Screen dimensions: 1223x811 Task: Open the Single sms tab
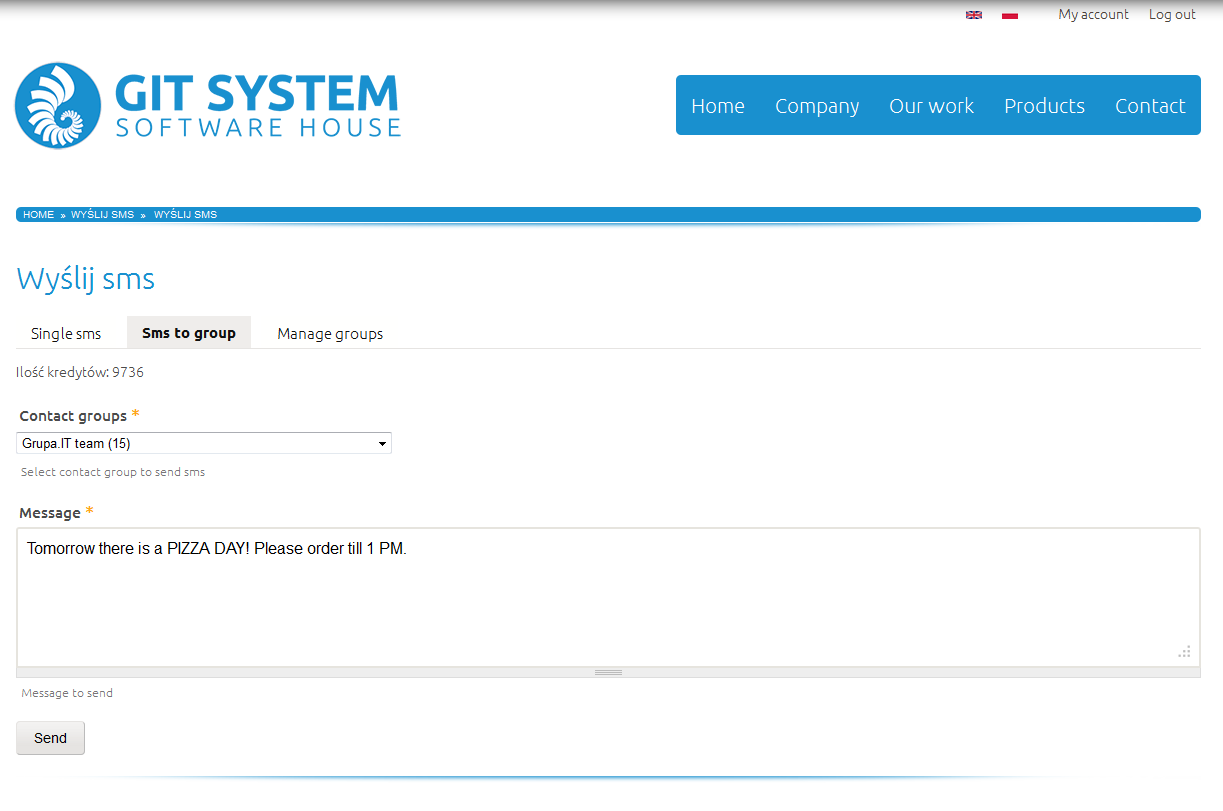[66, 333]
